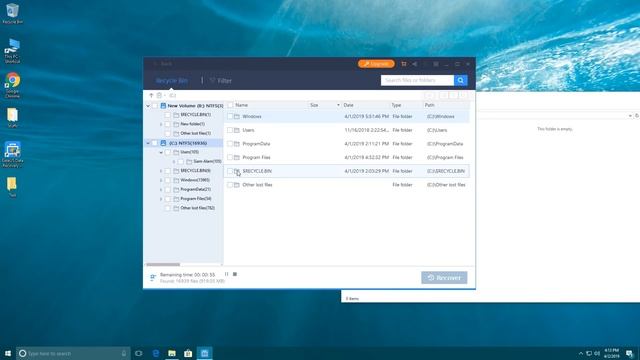Collapse the (C:) NTFS tree node
Viewport: 640px width, 360px height.
(x=148, y=143)
